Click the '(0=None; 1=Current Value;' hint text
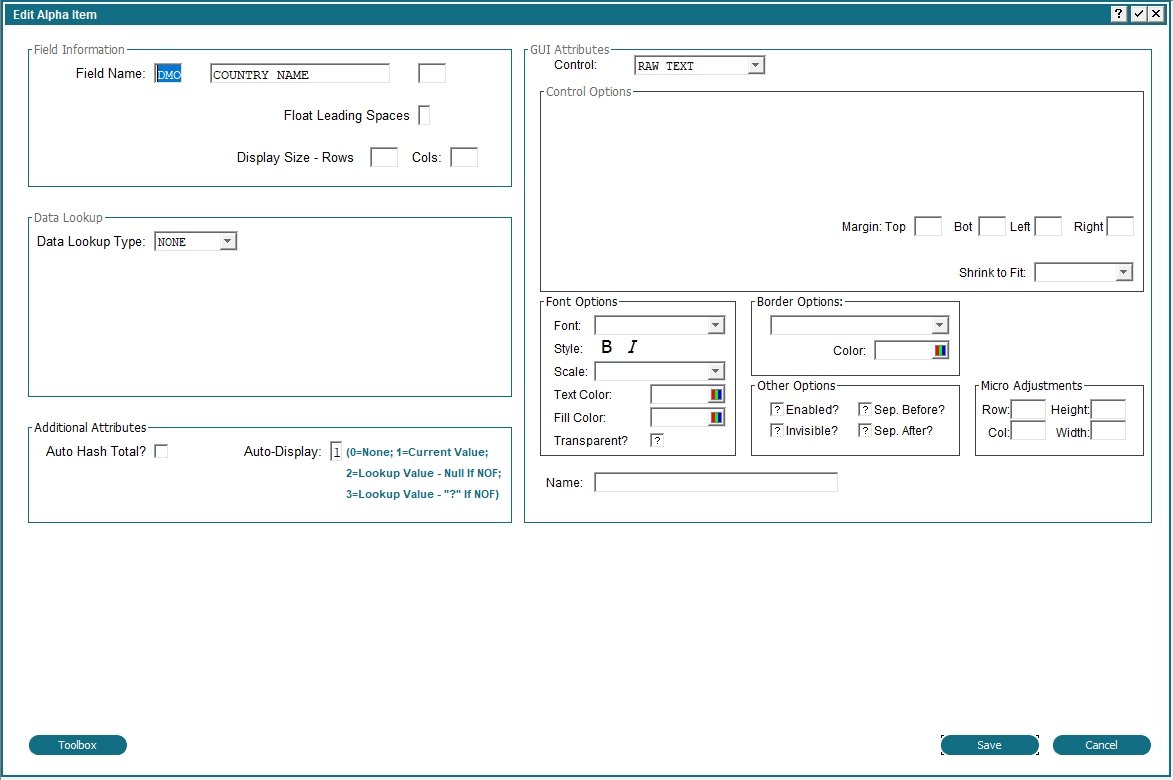 pos(417,452)
